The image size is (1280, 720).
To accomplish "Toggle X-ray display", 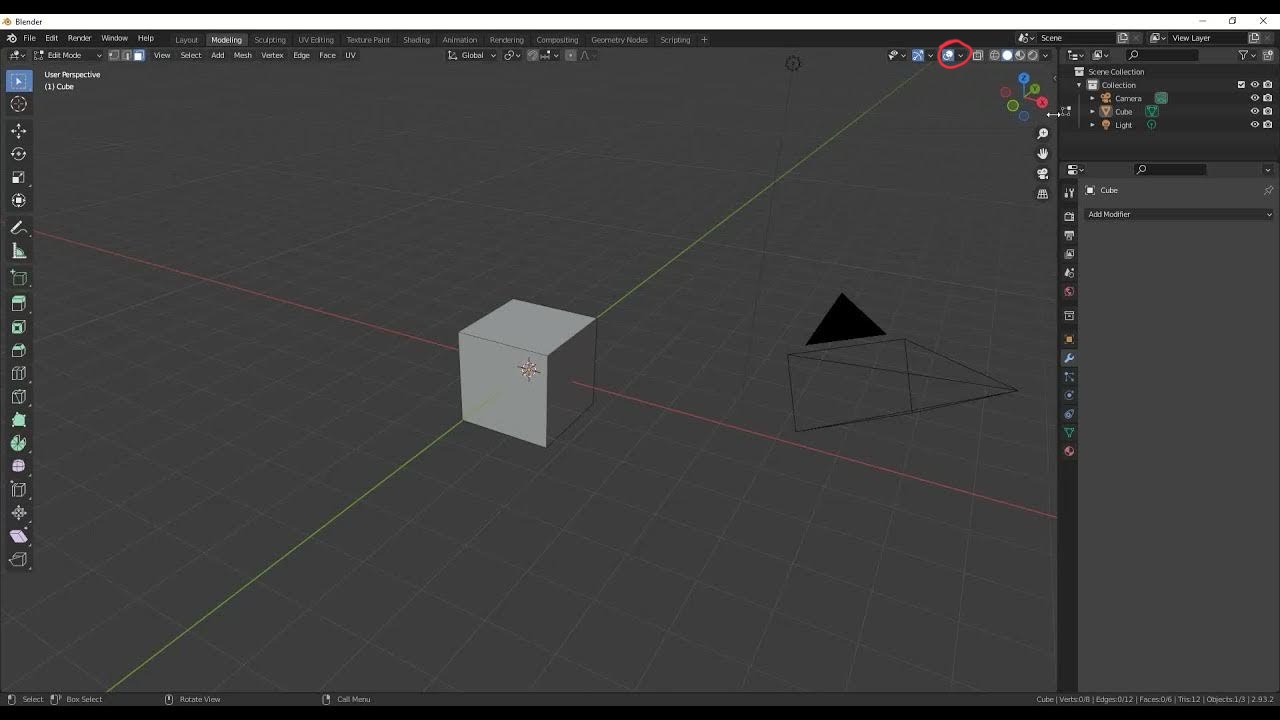I will [x=978, y=55].
